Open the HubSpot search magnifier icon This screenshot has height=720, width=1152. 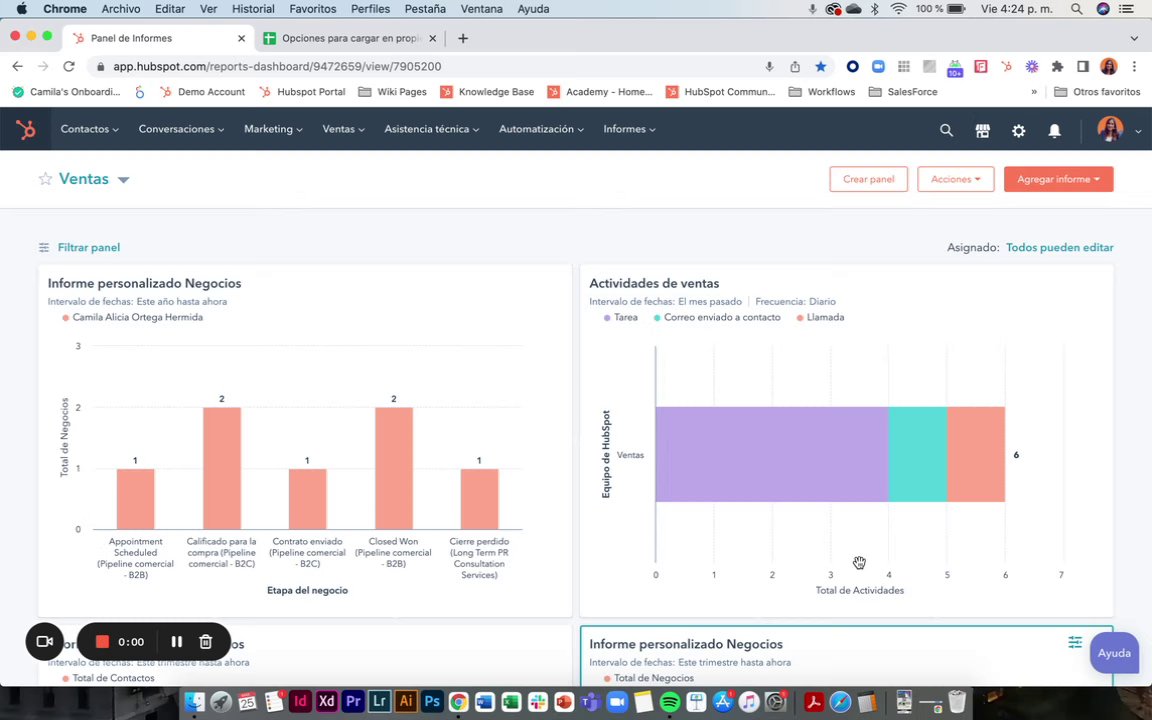pyautogui.click(x=946, y=130)
